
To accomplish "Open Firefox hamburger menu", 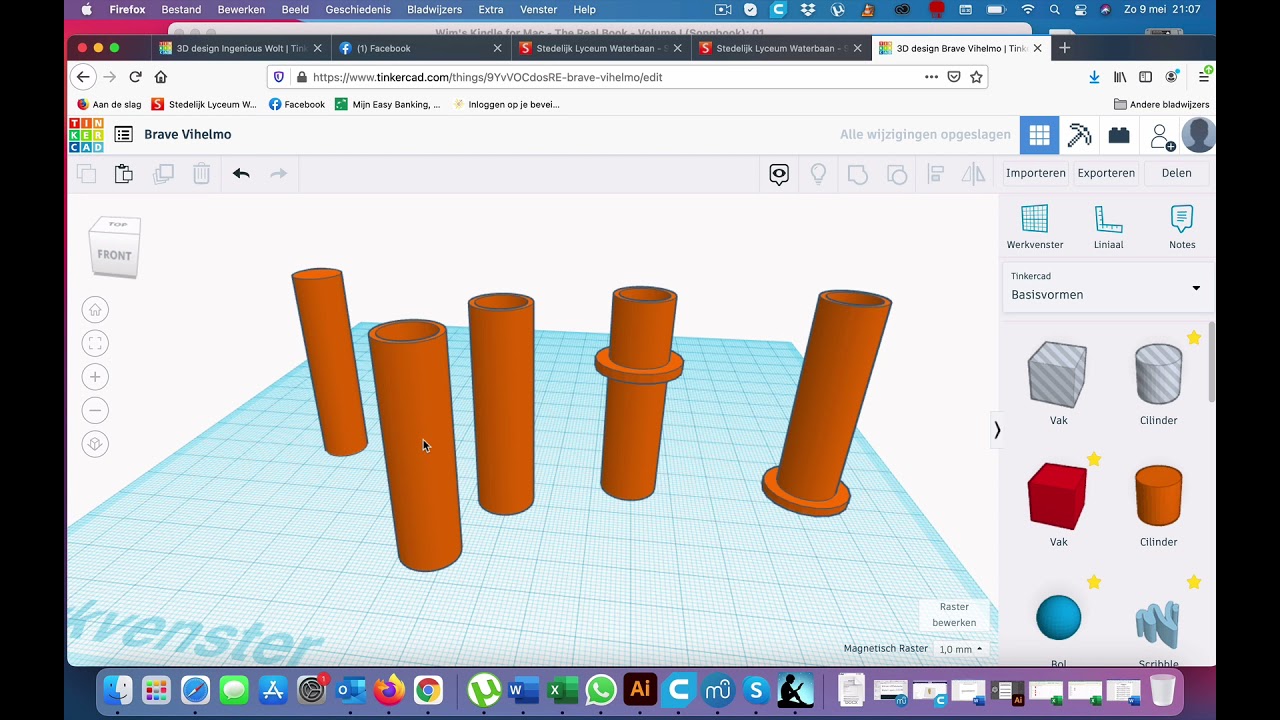I will (1204, 77).
